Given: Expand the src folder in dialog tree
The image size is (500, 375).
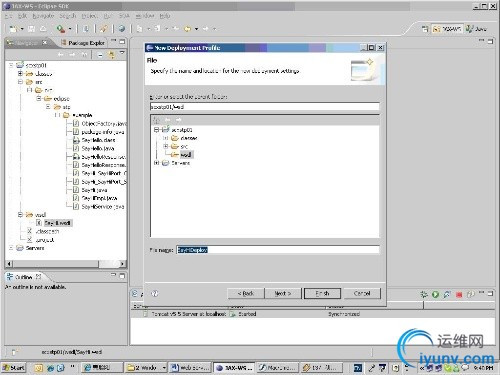Looking at the screenshot, I should click(166, 146).
